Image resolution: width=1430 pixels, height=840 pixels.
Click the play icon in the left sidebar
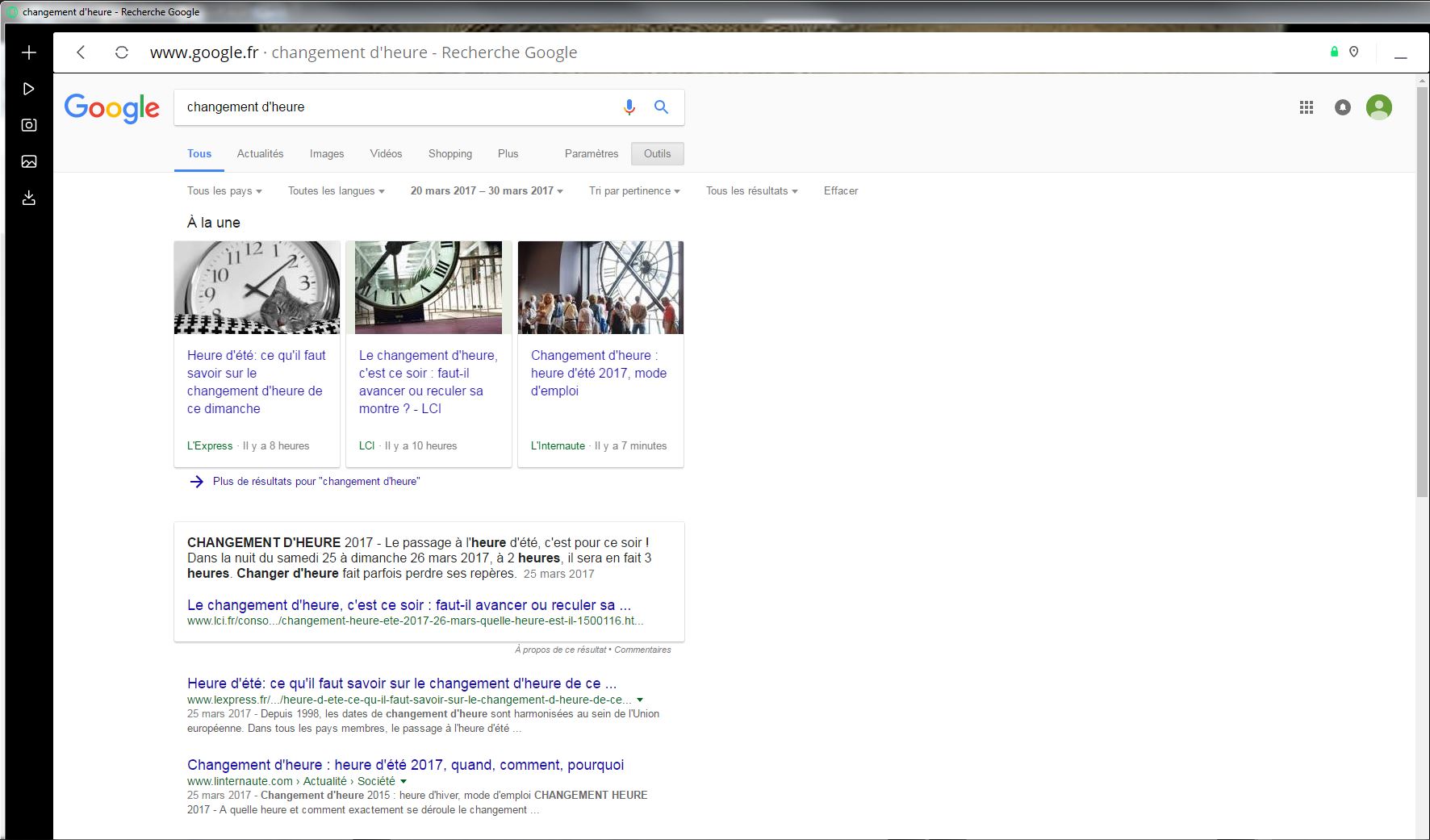[29, 89]
